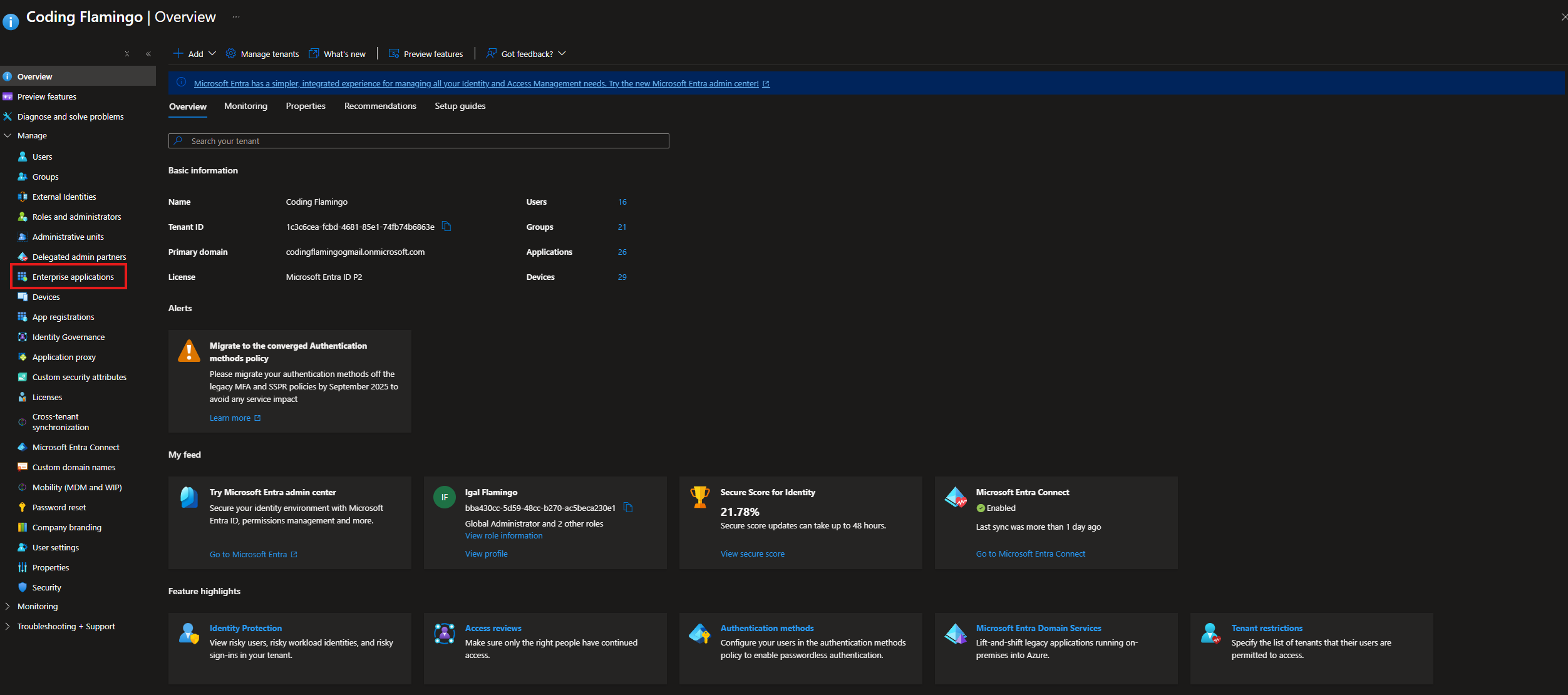Open the Properties sidebar item
Screen dimensions: 1568x695
[x=50, y=567]
